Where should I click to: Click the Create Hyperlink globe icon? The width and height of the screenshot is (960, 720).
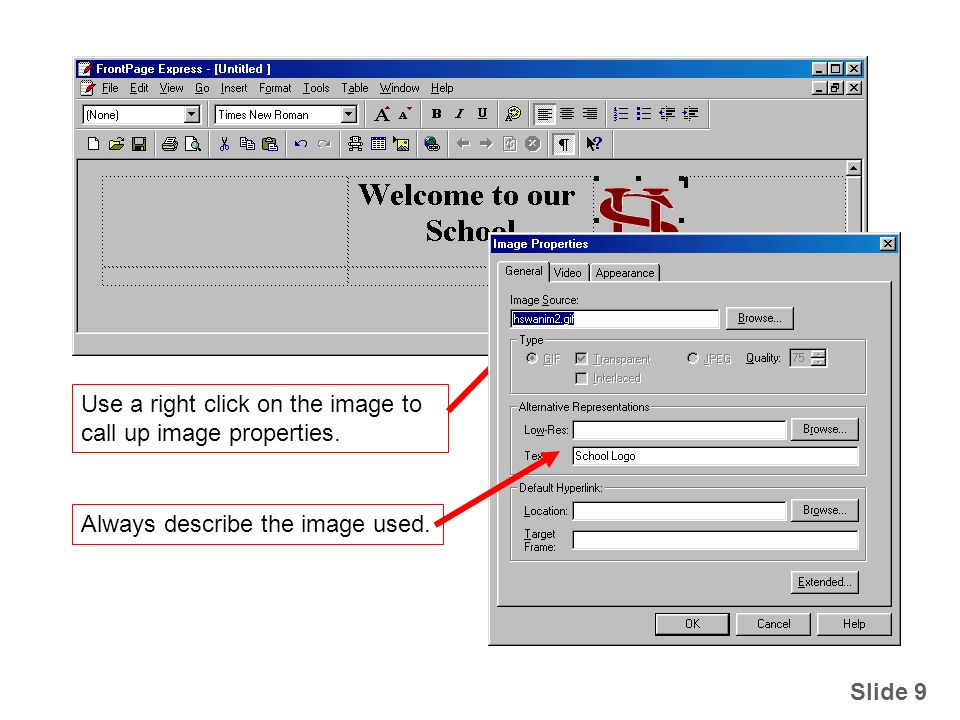[x=432, y=144]
